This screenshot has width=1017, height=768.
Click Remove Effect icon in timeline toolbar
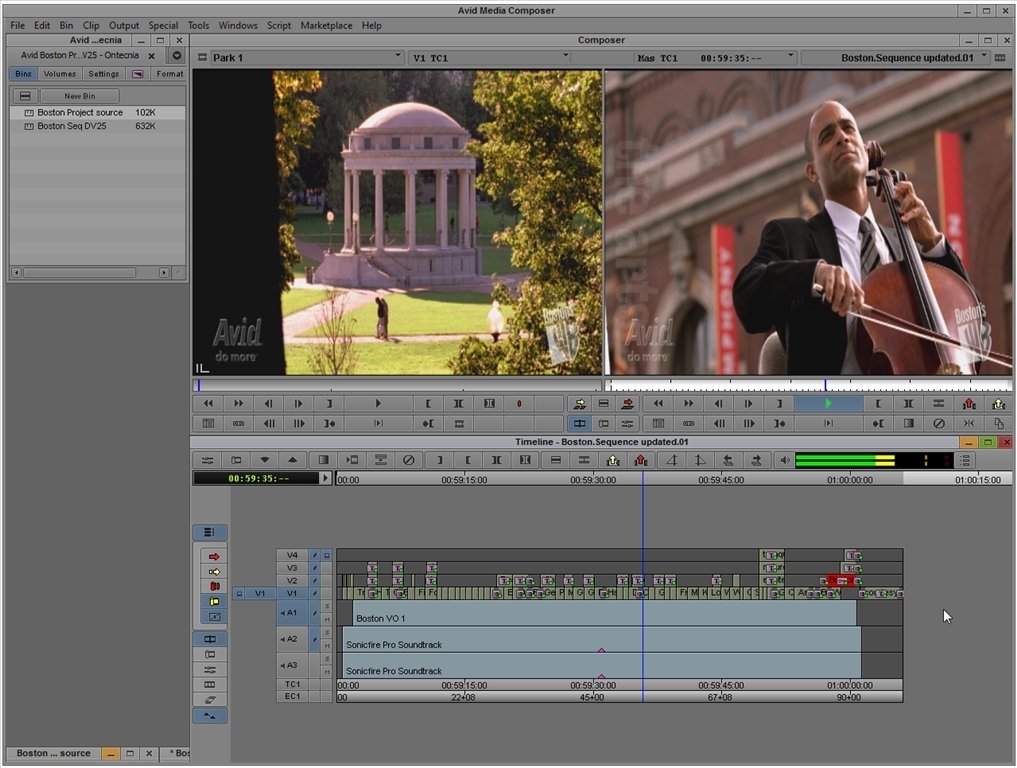(409, 460)
